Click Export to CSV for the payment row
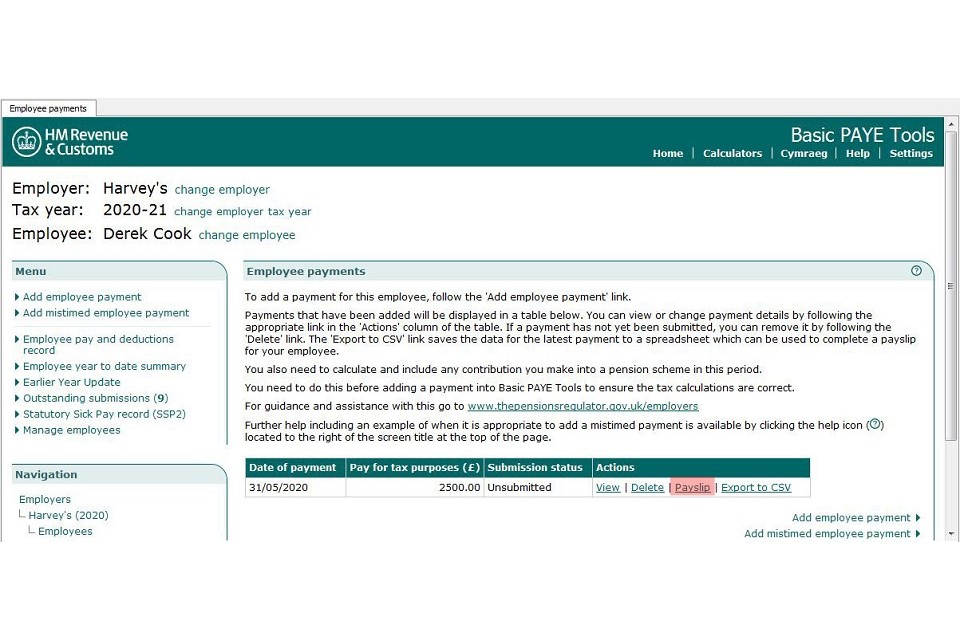Screen dimensions: 960x640 pyautogui.click(x=755, y=487)
